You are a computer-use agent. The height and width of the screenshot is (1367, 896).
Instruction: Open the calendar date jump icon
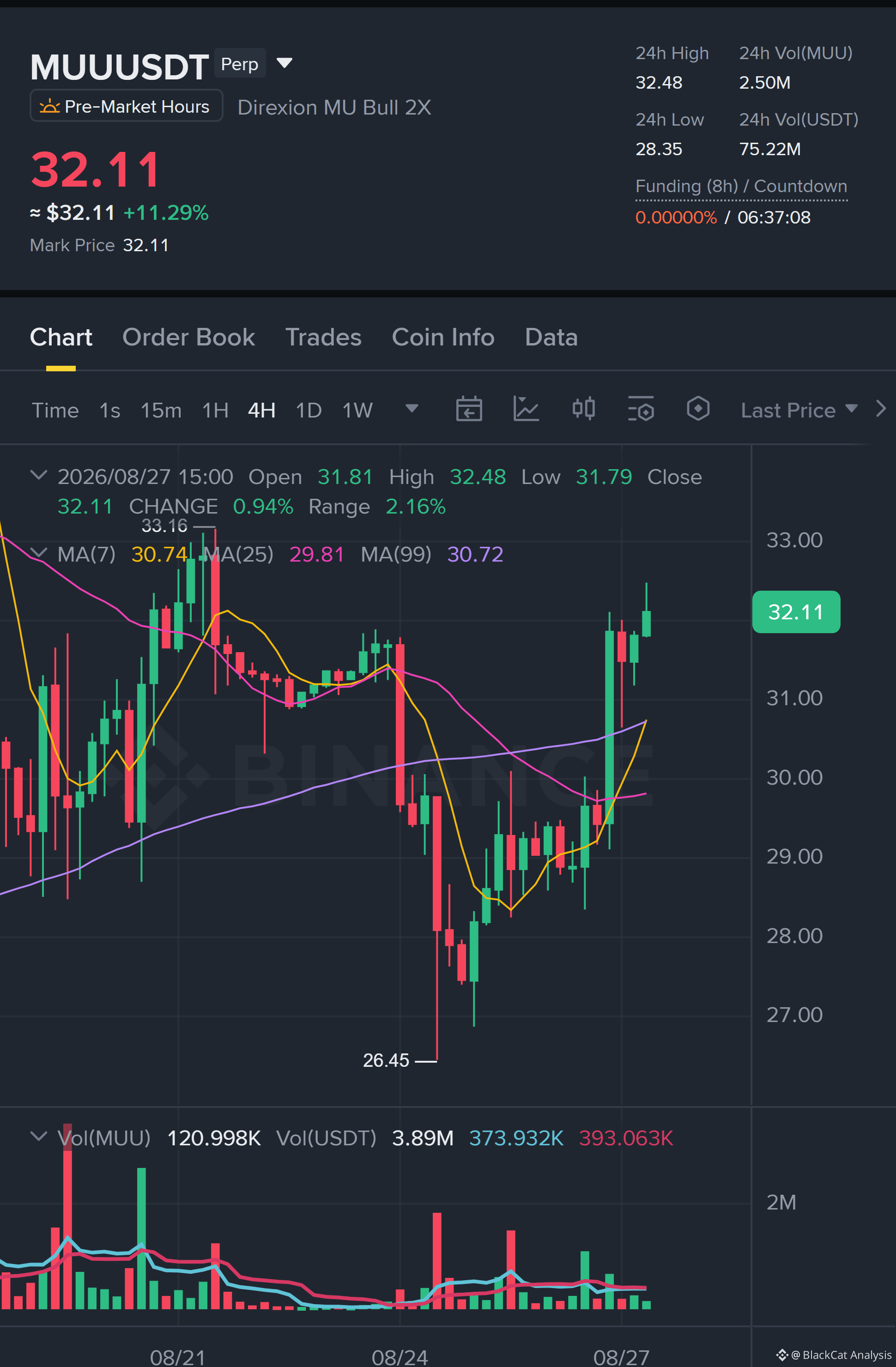[469, 409]
